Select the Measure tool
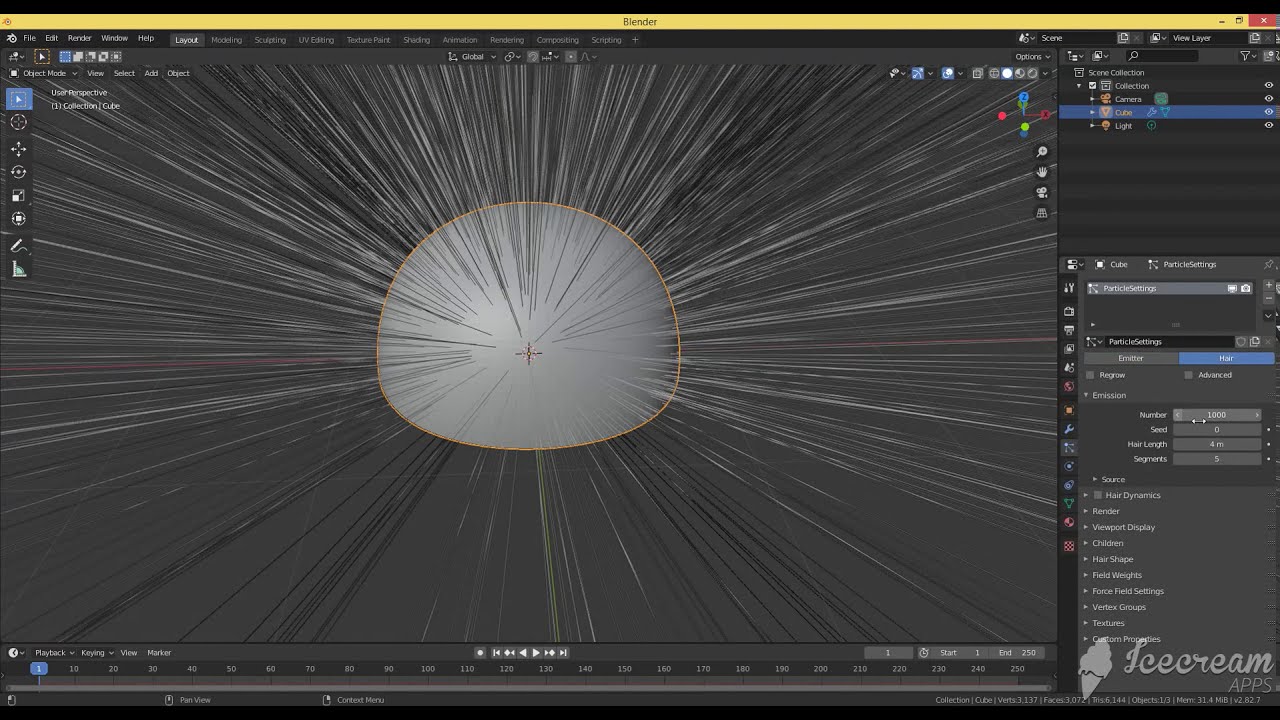 click(18, 269)
